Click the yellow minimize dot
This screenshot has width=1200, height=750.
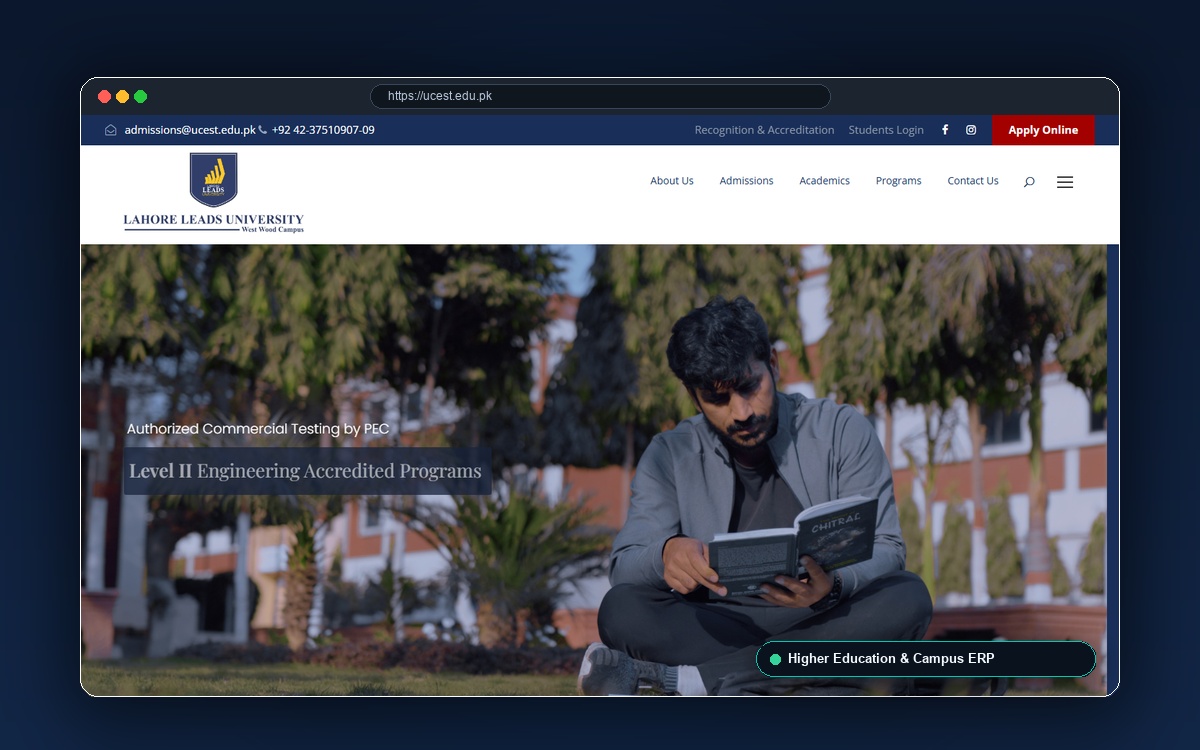[x=122, y=96]
